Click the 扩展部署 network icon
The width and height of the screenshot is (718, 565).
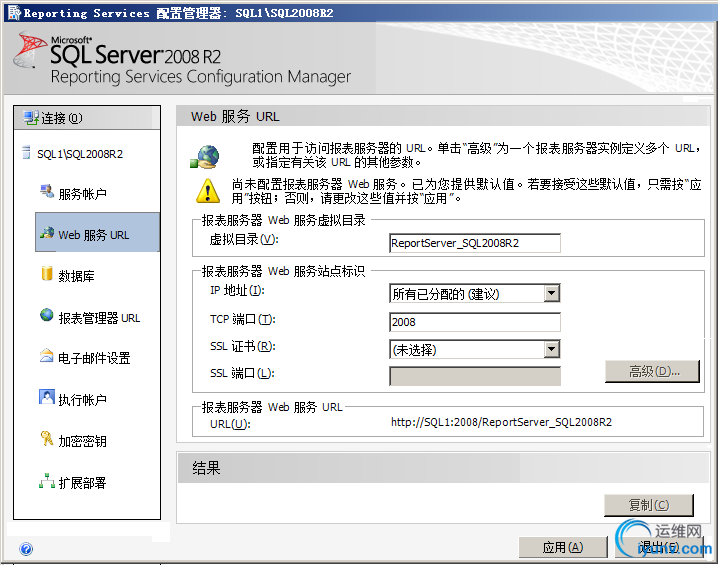(x=47, y=481)
